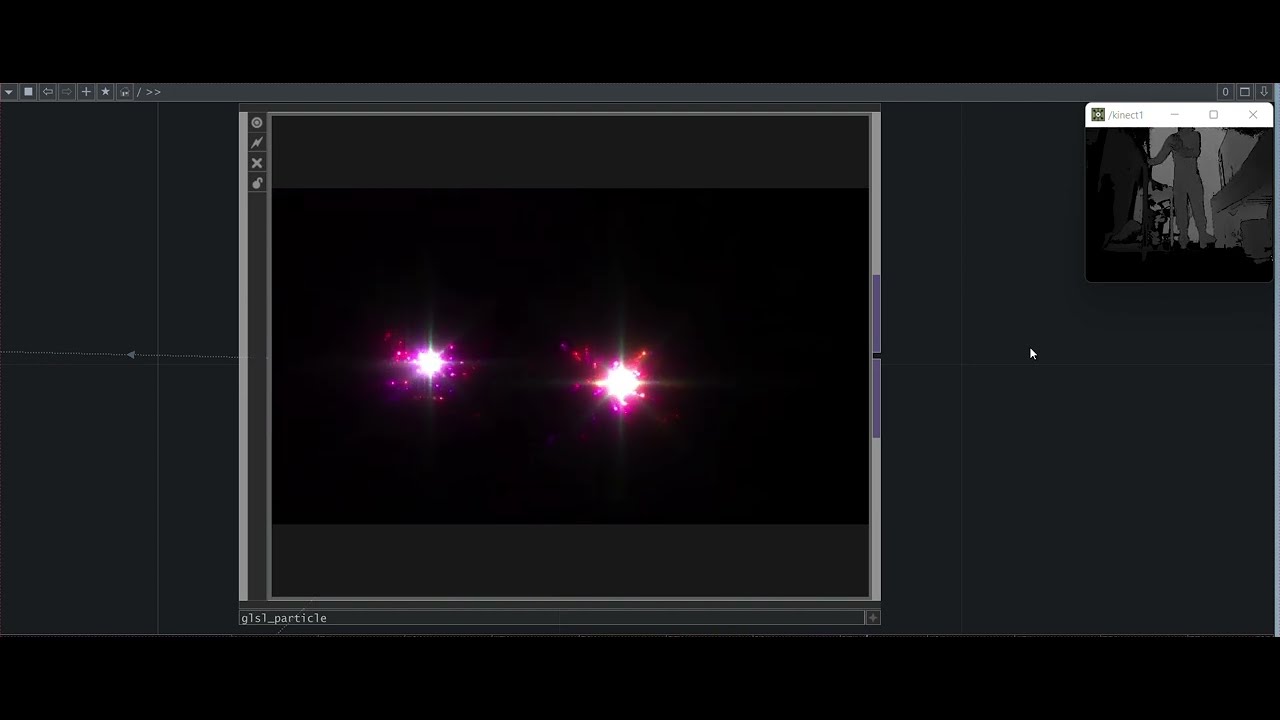Screen dimensions: 1280x720
Task: Select the glsl_particle node name field
Action: (552, 618)
